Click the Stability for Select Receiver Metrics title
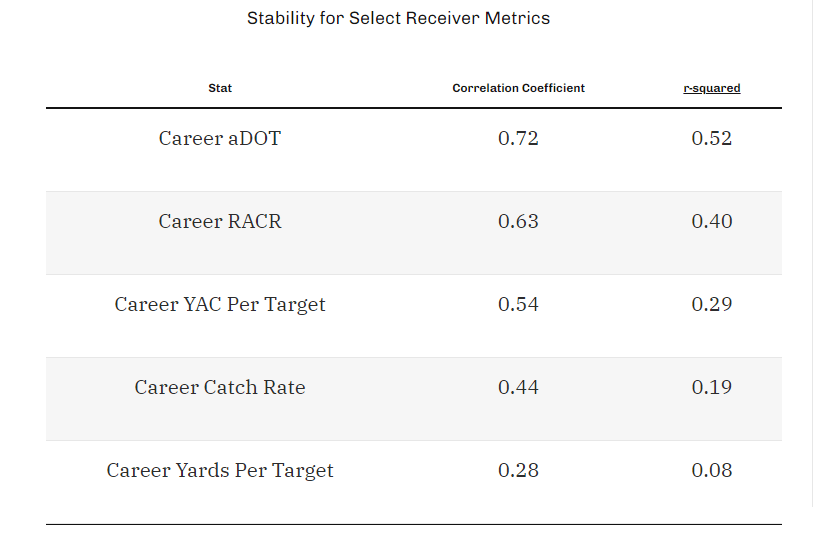Screen dimensions: 813x541 [x=398, y=18]
